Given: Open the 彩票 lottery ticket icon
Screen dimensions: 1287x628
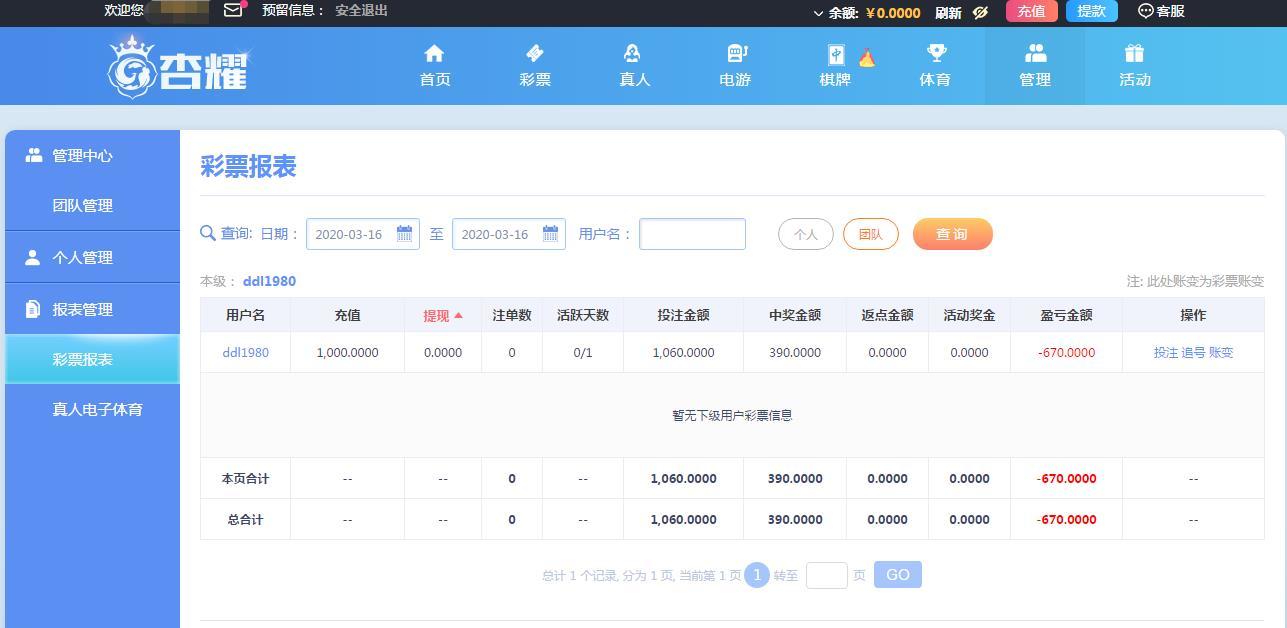Looking at the screenshot, I should coord(534,53).
